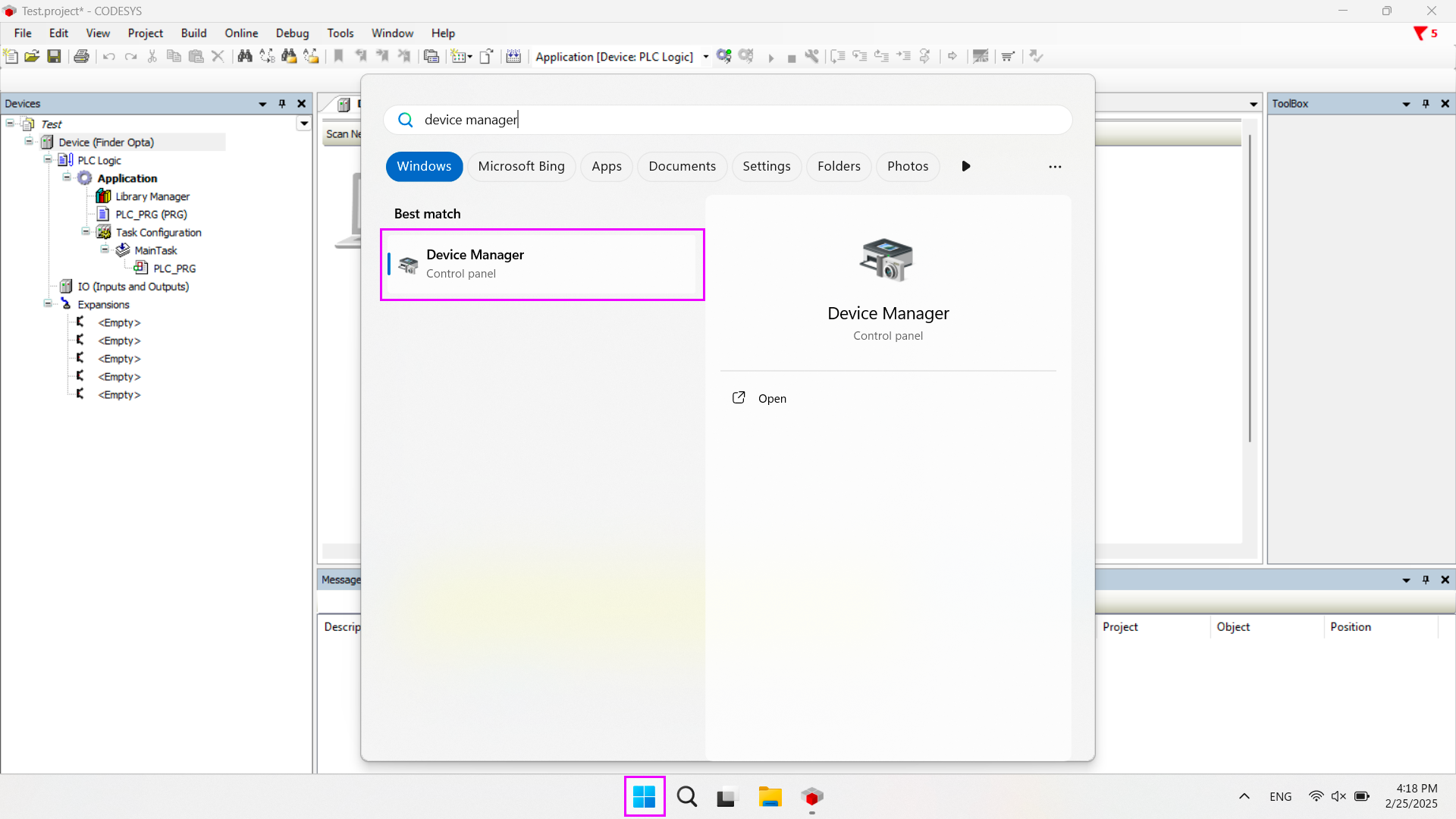The width and height of the screenshot is (1456, 819).
Task: Switch to the Apps search filter tab
Action: [x=606, y=166]
